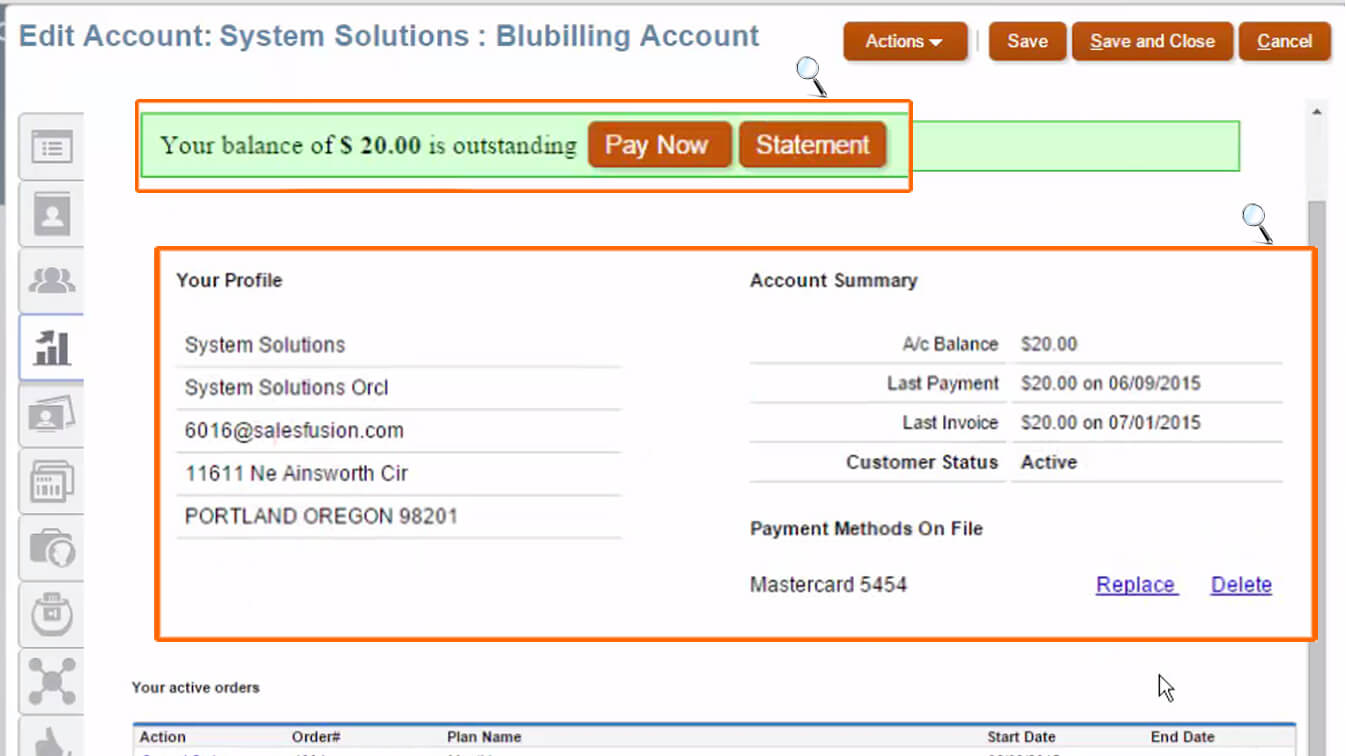This screenshot has height=756, width=1346.
Task: Expand the Your active orders section
Action: pyautogui.click(x=195, y=688)
